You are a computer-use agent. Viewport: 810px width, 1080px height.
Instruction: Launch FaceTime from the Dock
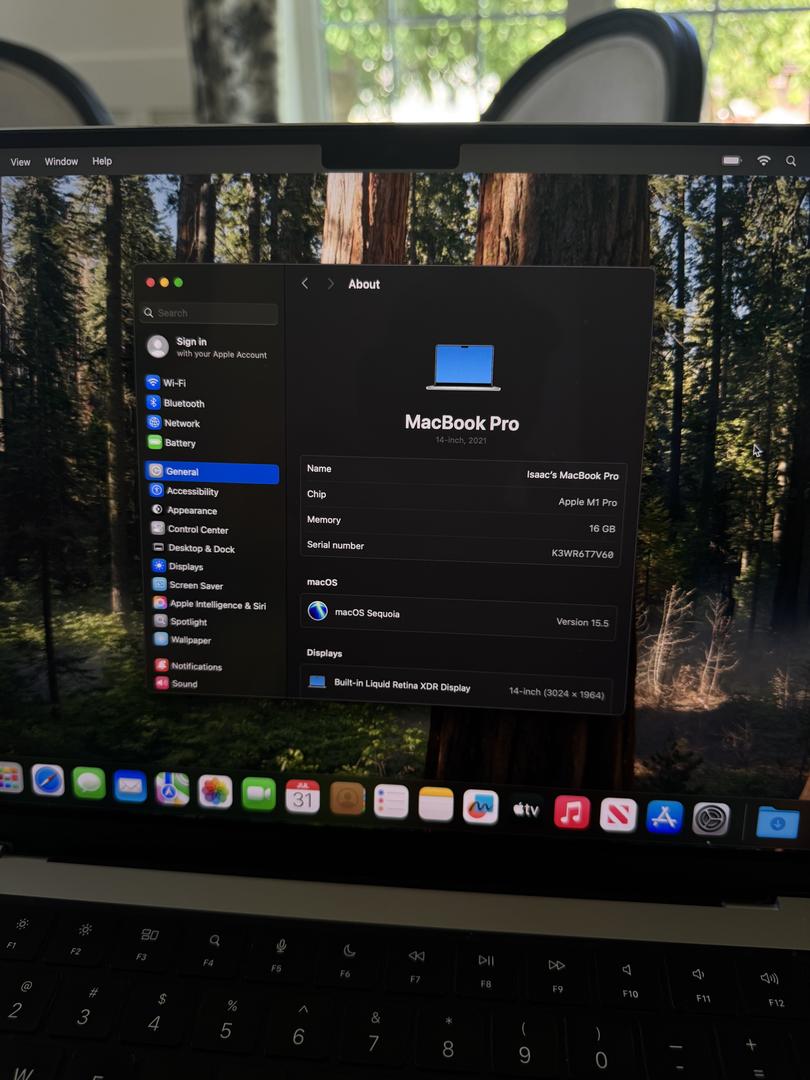click(x=259, y=794)
